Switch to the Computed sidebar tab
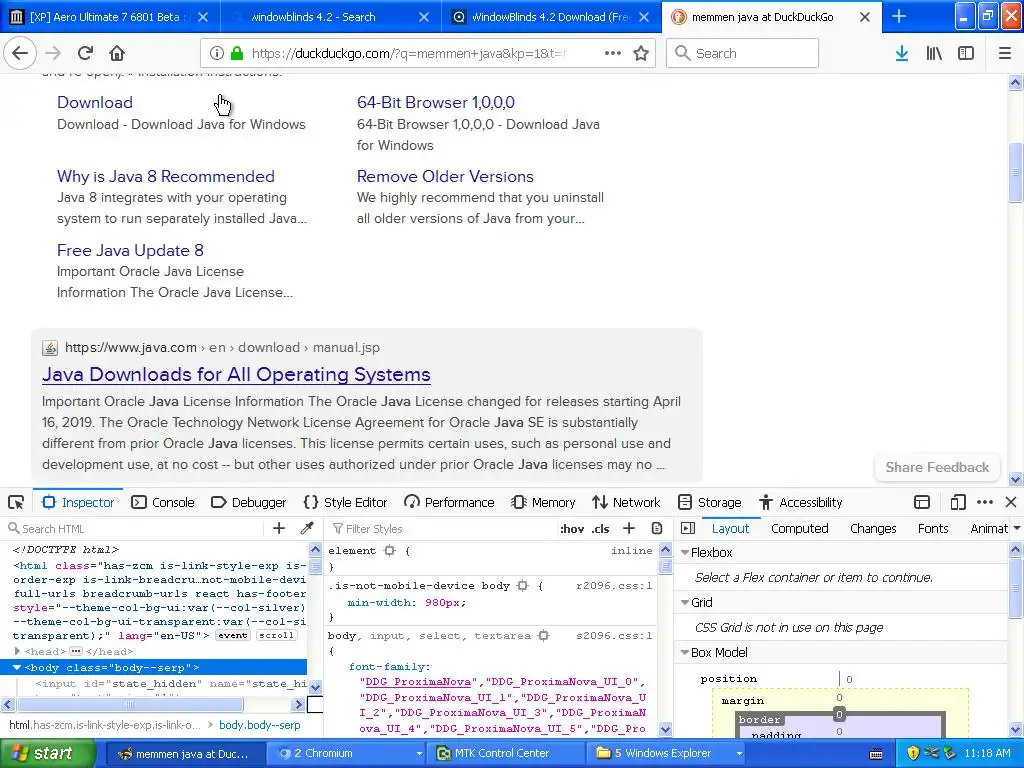1024x768 pixels. [x=799, y=528]
